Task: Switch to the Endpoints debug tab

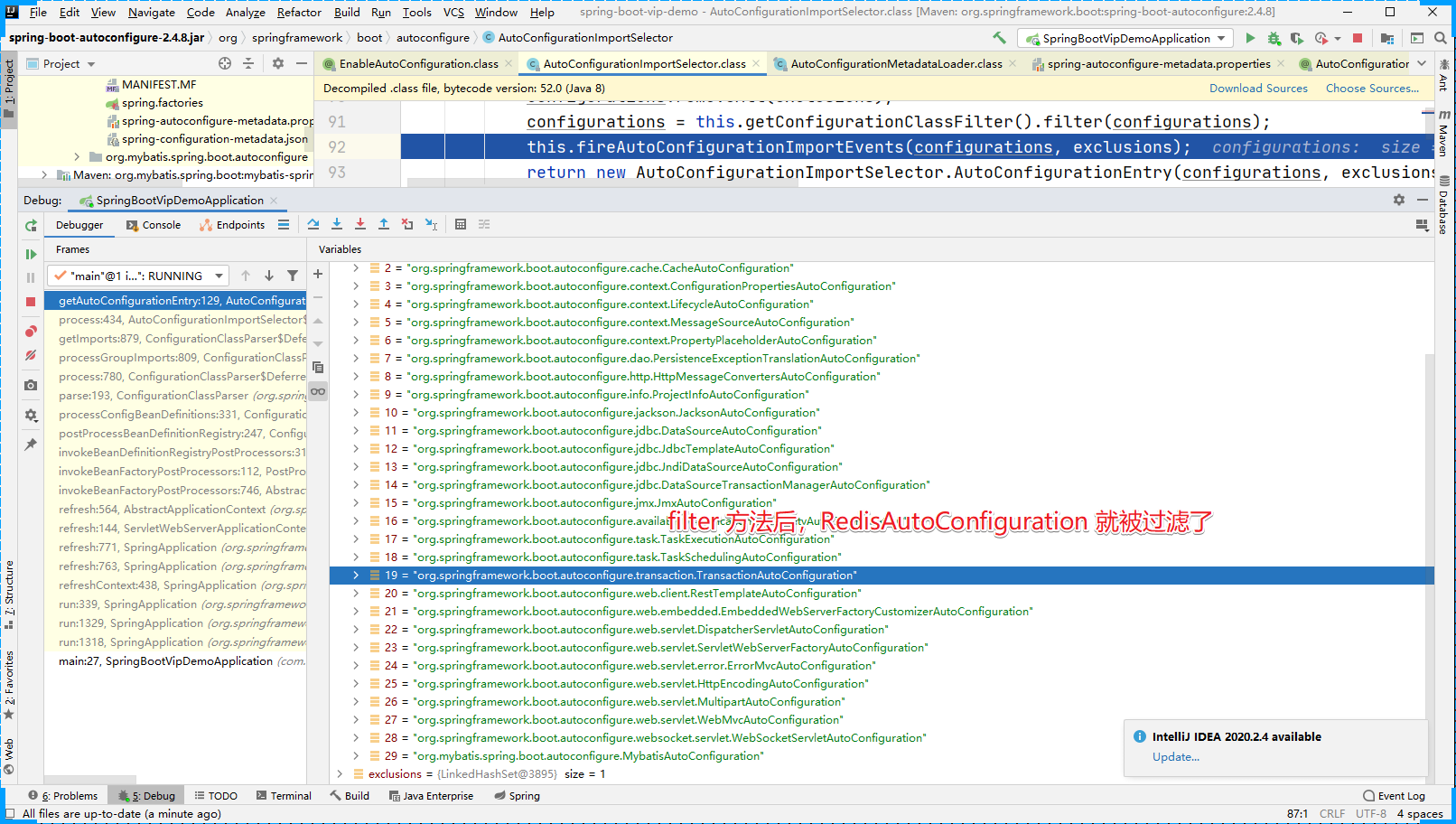Action: [x=232, y=225]
